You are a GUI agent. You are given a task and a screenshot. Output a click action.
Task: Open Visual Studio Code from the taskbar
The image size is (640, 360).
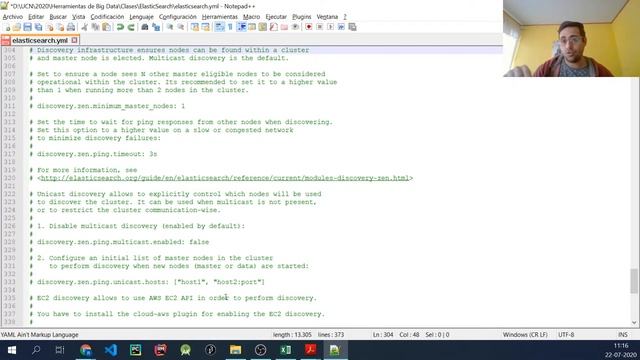pyautogui.click(x=111, y=350)
